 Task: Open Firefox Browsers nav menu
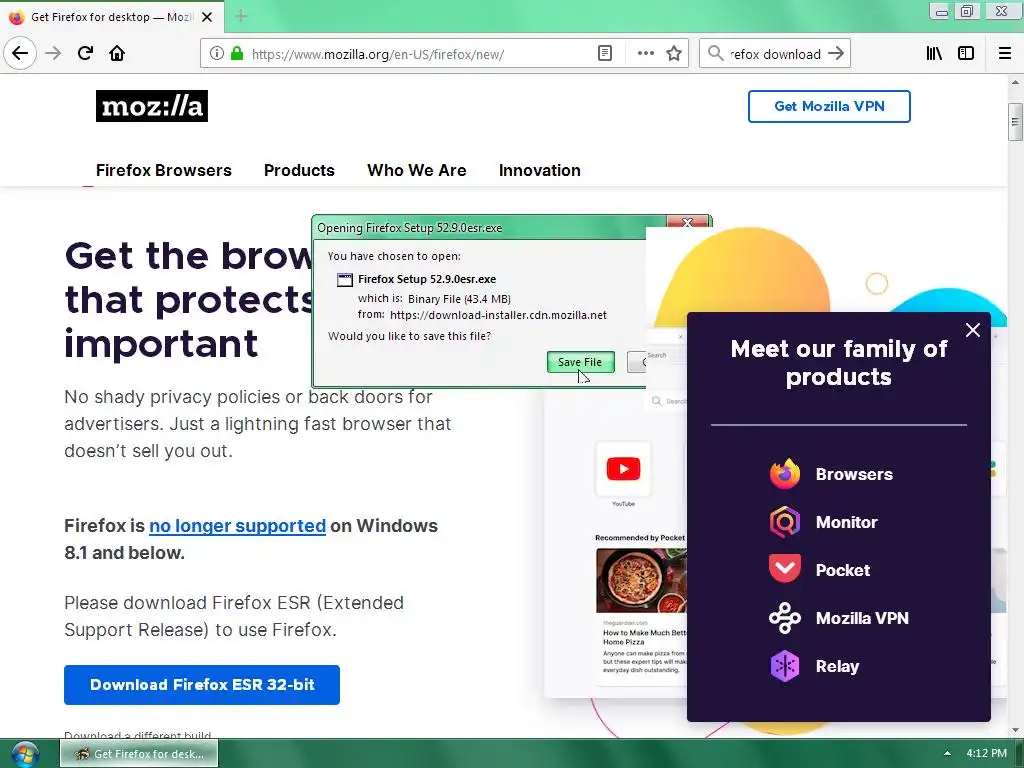(163, 170)
